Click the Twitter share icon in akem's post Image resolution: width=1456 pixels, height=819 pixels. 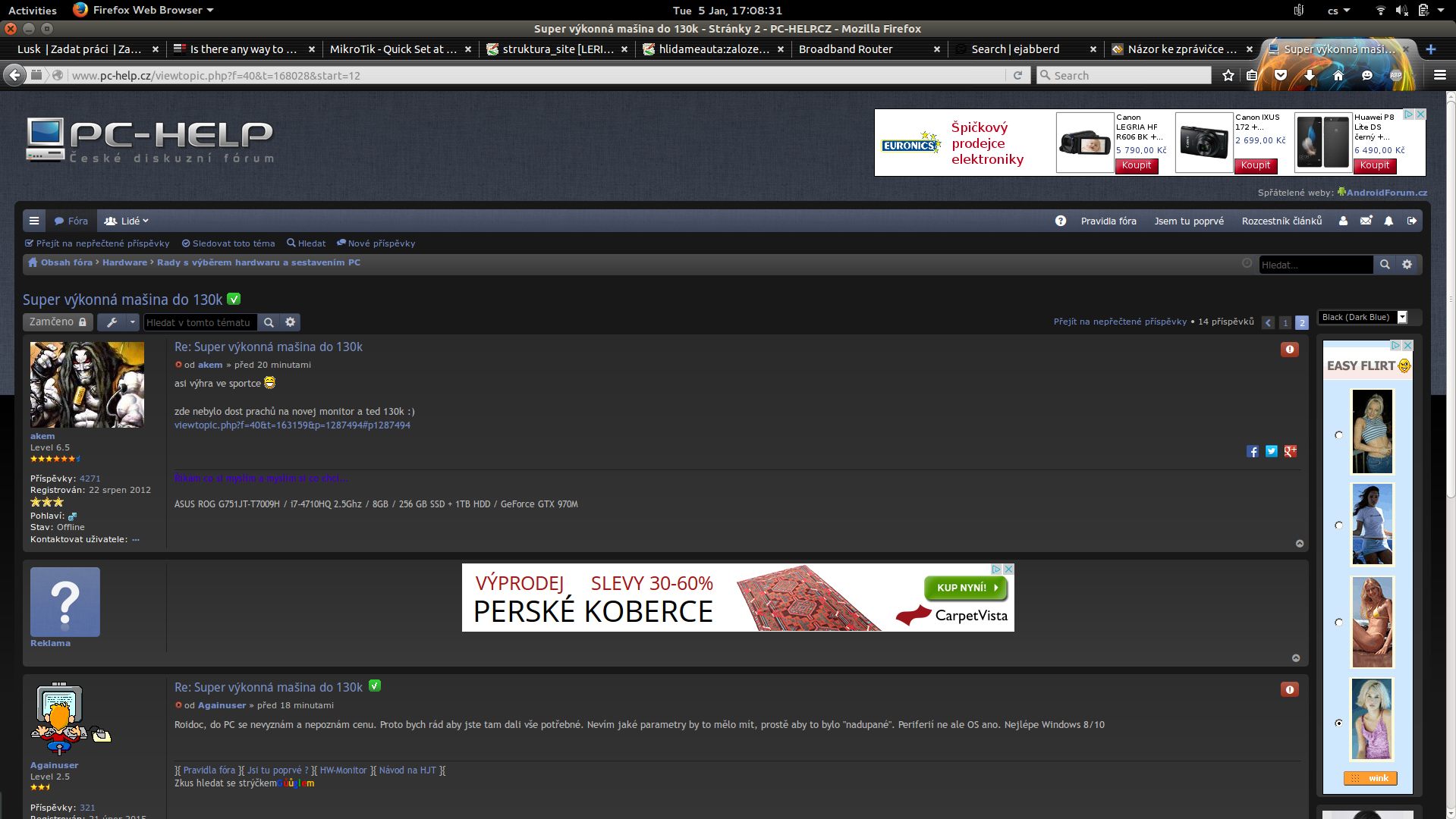(x=1272, y=451)
